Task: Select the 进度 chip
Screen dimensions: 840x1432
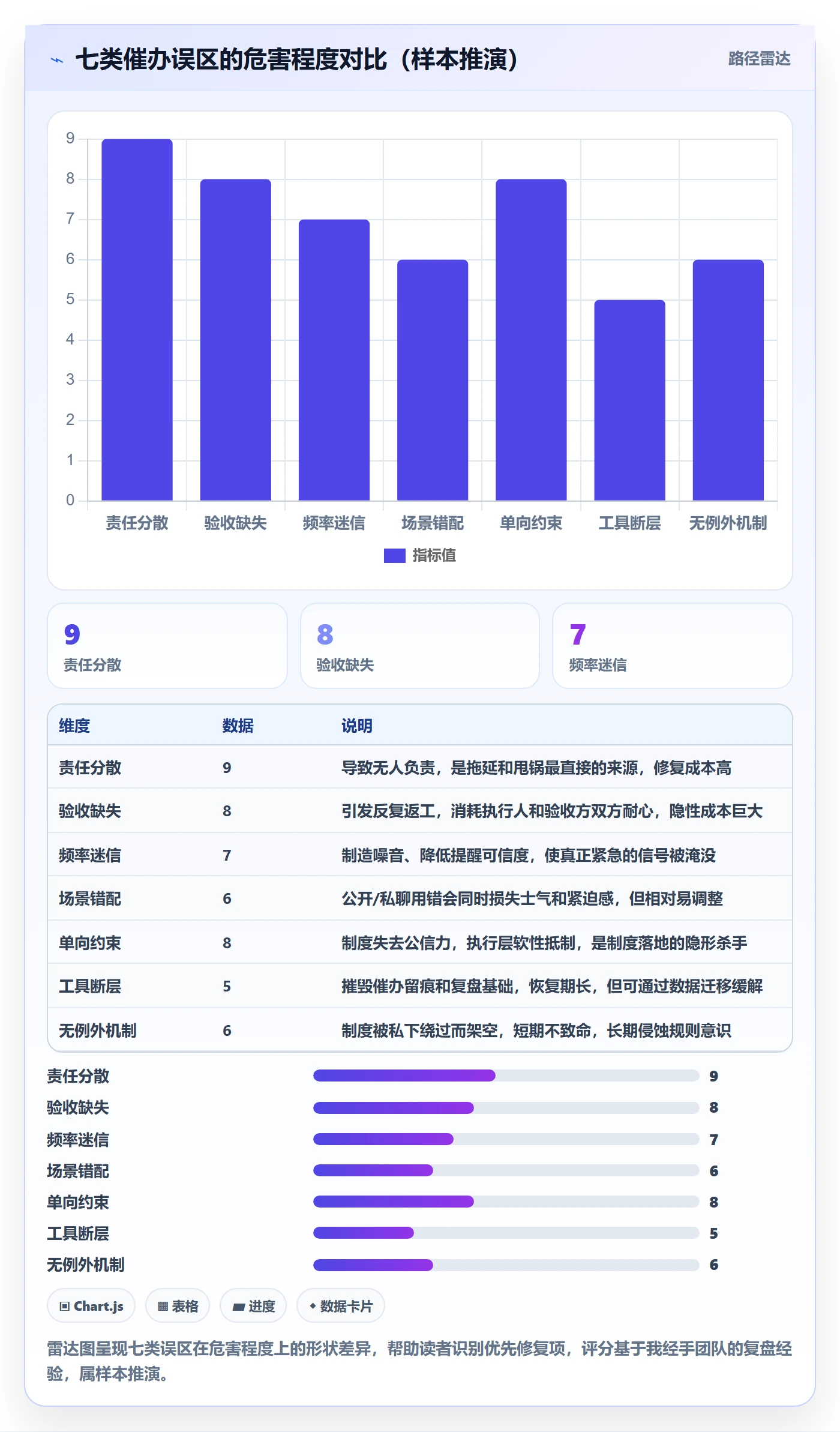Action: point(253,1305)
